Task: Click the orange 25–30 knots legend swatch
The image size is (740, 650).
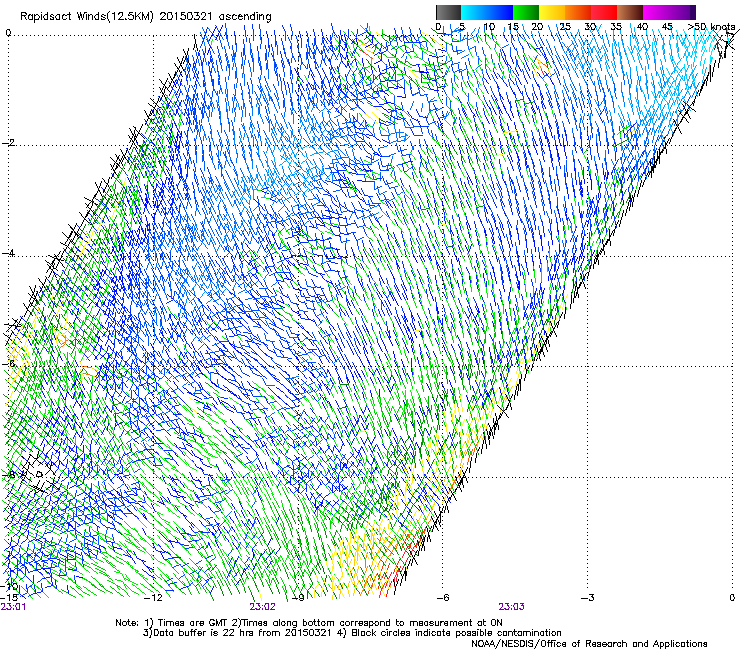Action: coord(578,12)
